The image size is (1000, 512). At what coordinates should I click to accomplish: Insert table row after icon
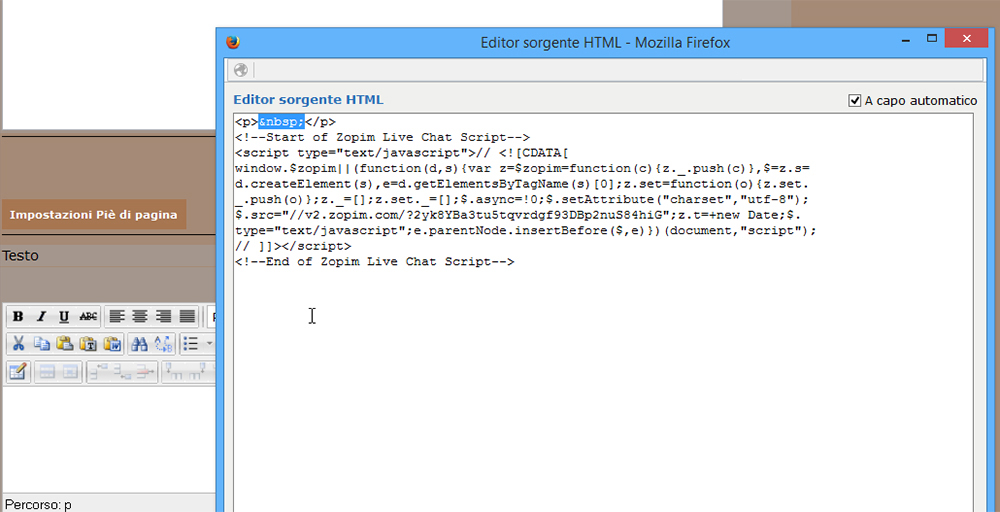pyautogui.click(x=122, y=372)
